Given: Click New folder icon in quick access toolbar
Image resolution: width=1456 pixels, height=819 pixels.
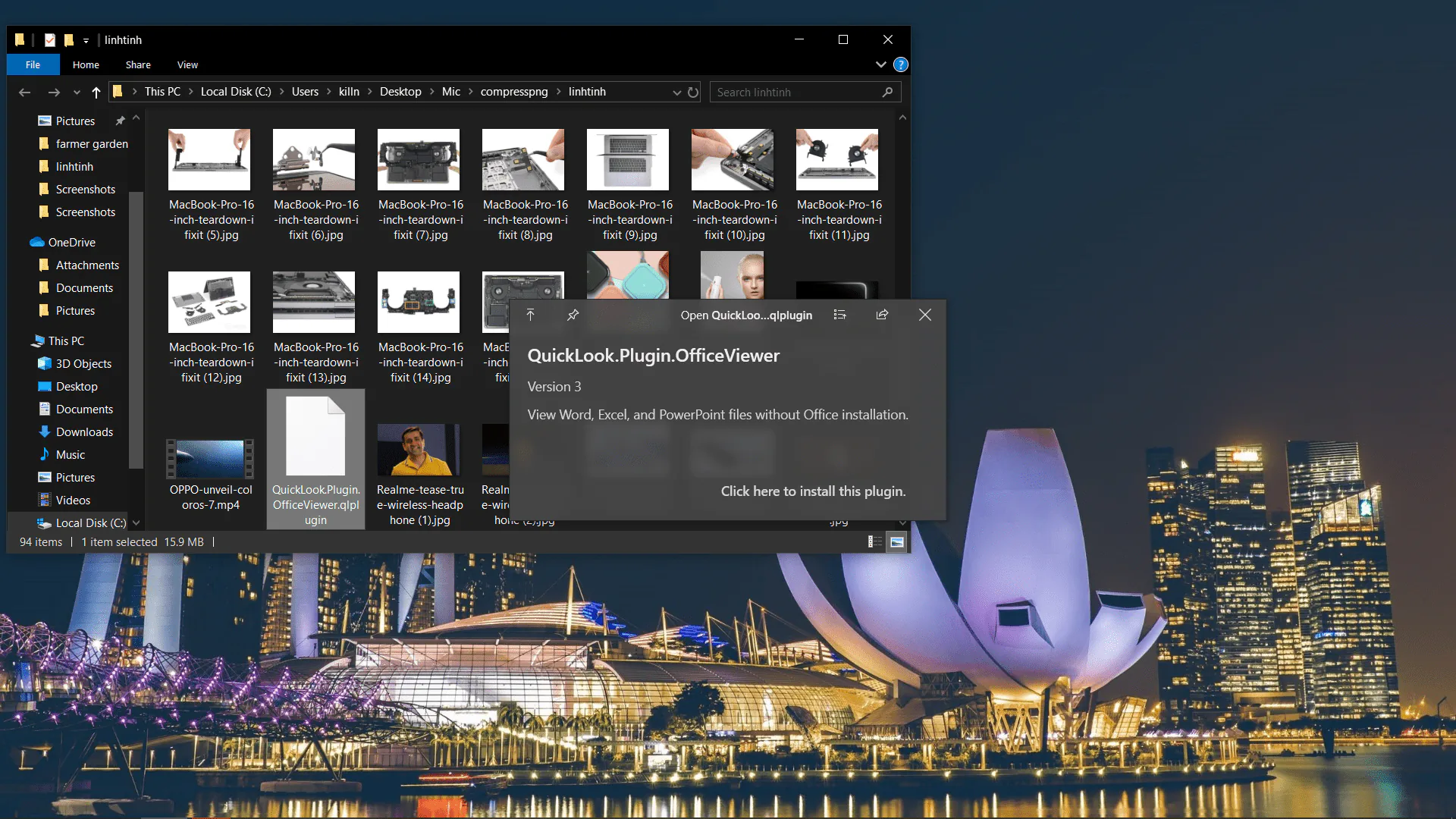Looking at the screenshot, I should [68, 40].
